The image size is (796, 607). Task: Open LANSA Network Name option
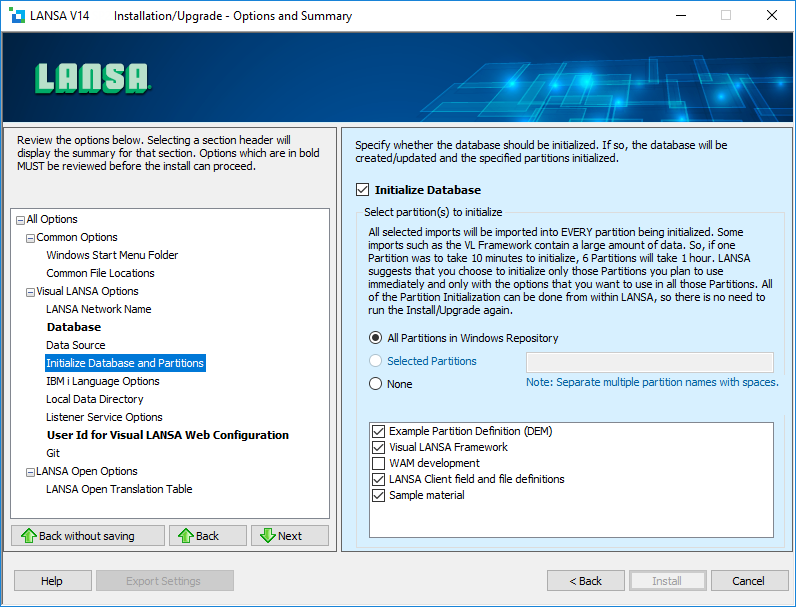point(99,309)
